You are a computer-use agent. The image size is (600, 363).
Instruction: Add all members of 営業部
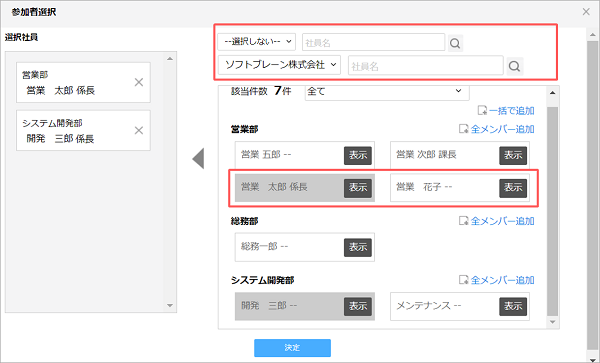497,129
